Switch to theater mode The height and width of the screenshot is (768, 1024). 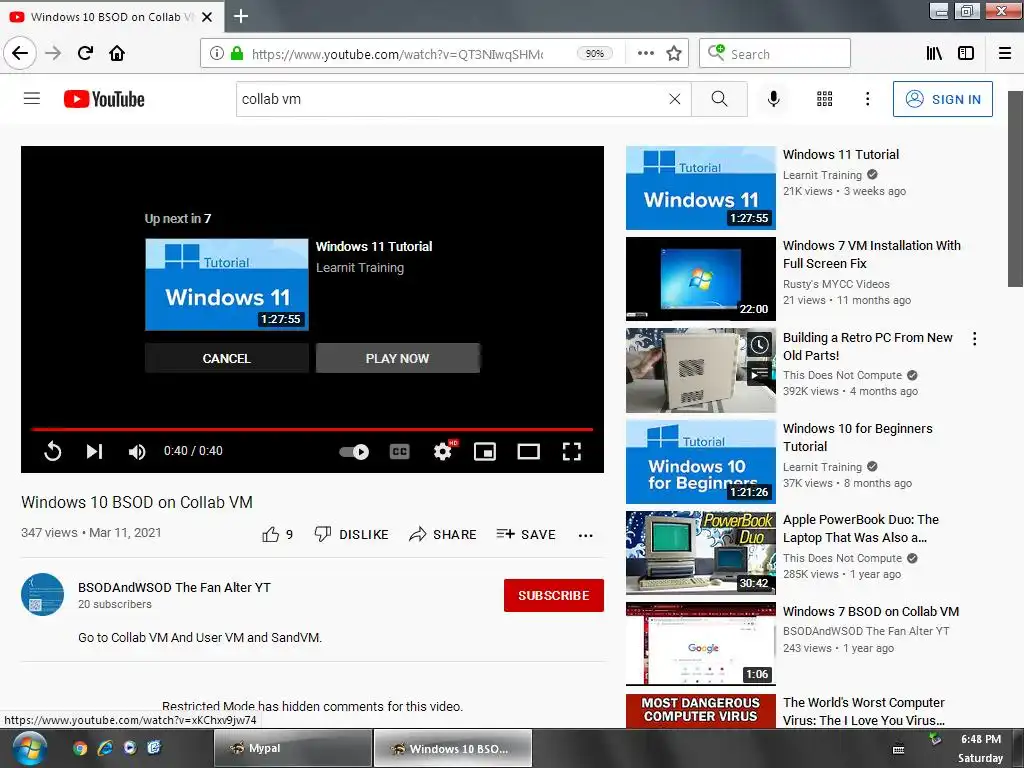[528, 451]
